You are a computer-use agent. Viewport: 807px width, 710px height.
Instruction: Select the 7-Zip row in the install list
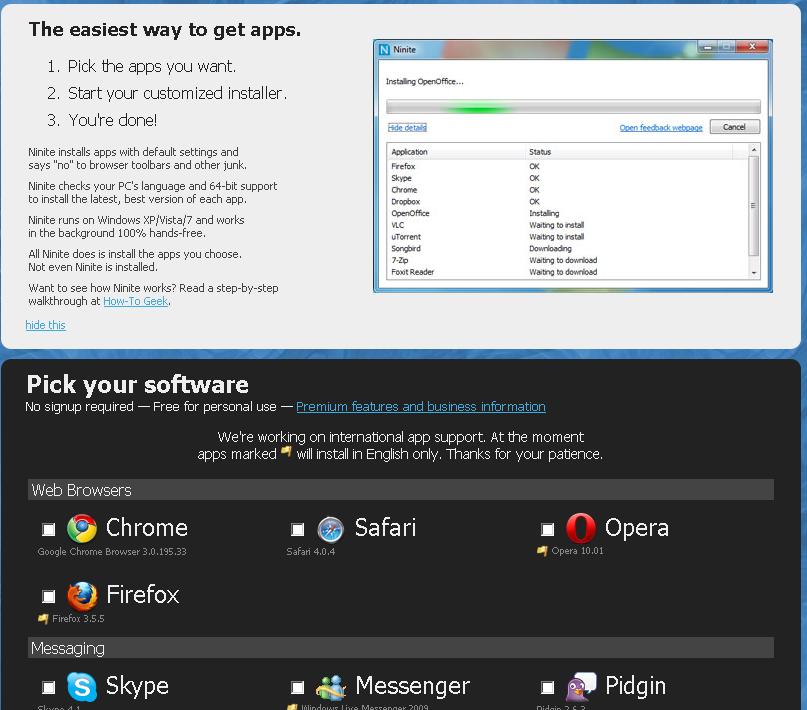[x=568, y=260]
